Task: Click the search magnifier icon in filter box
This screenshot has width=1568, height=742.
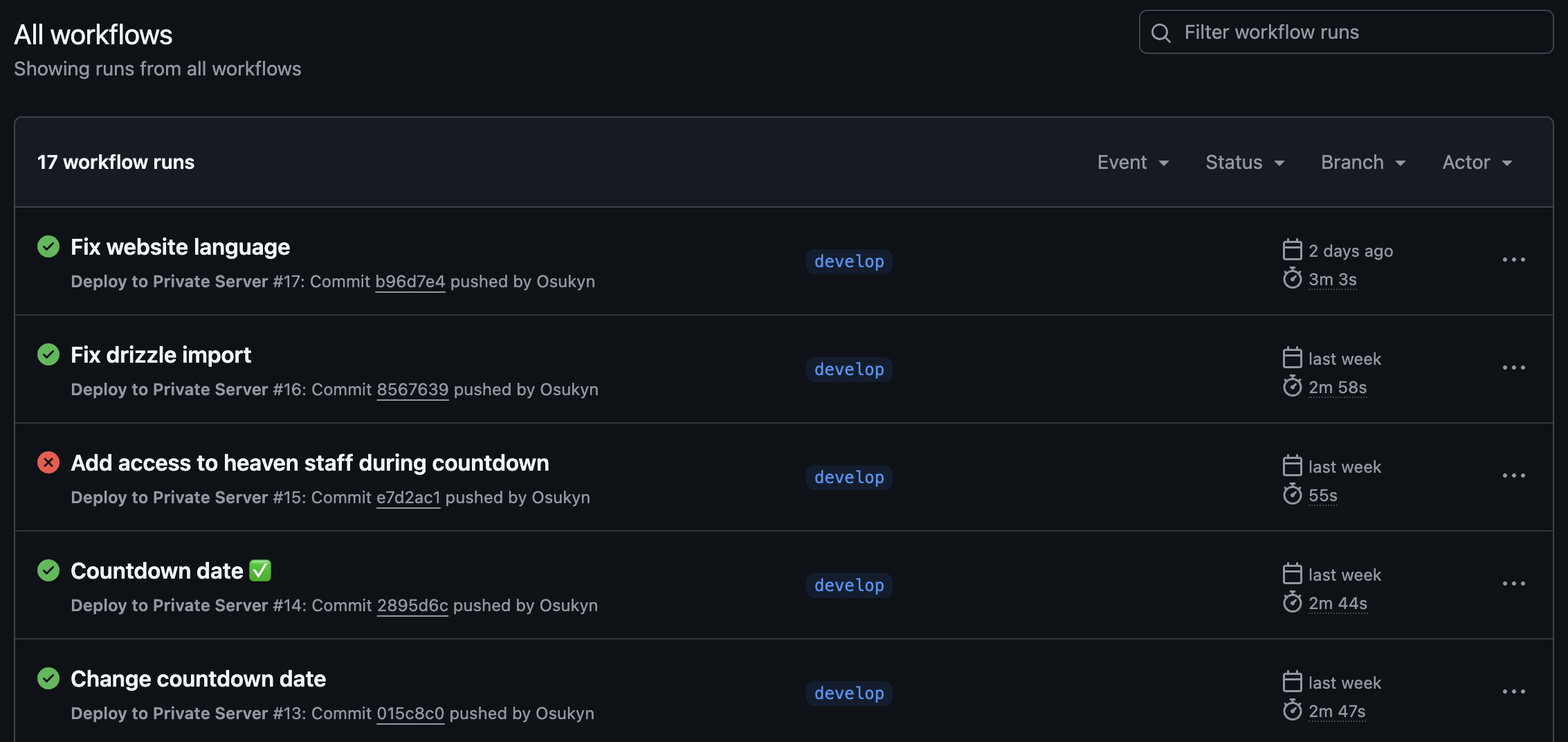Action: click(1161, 33)
